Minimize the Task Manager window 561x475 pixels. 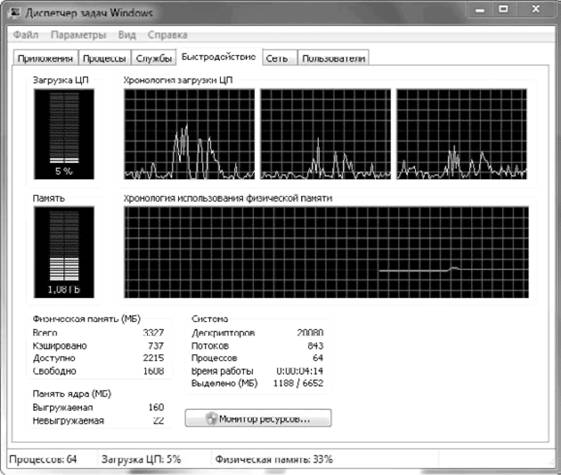click(479, 10)
